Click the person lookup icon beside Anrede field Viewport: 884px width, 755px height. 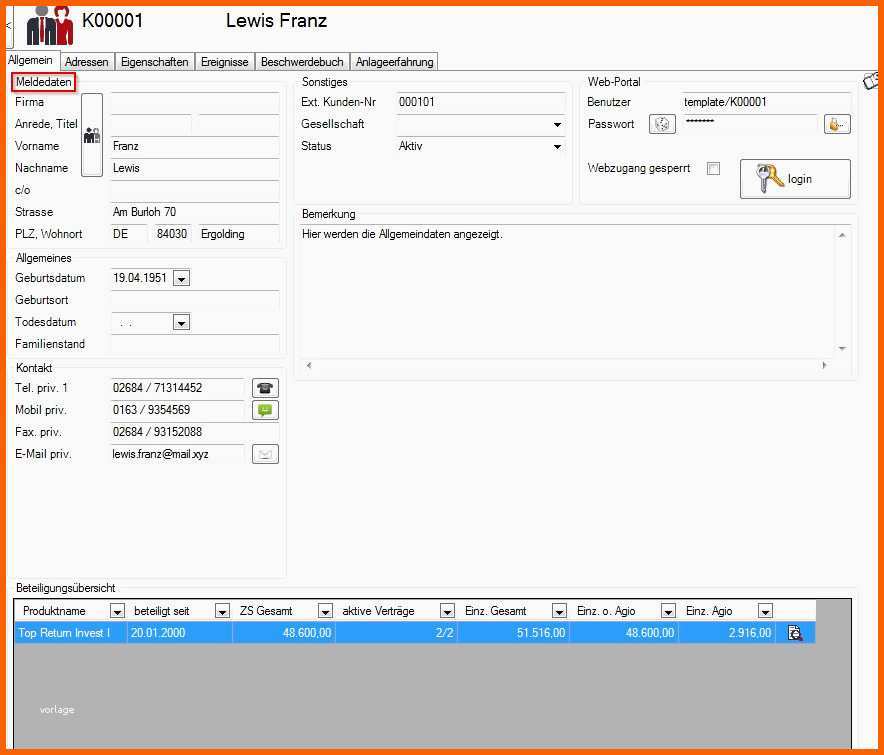(92, 135)
